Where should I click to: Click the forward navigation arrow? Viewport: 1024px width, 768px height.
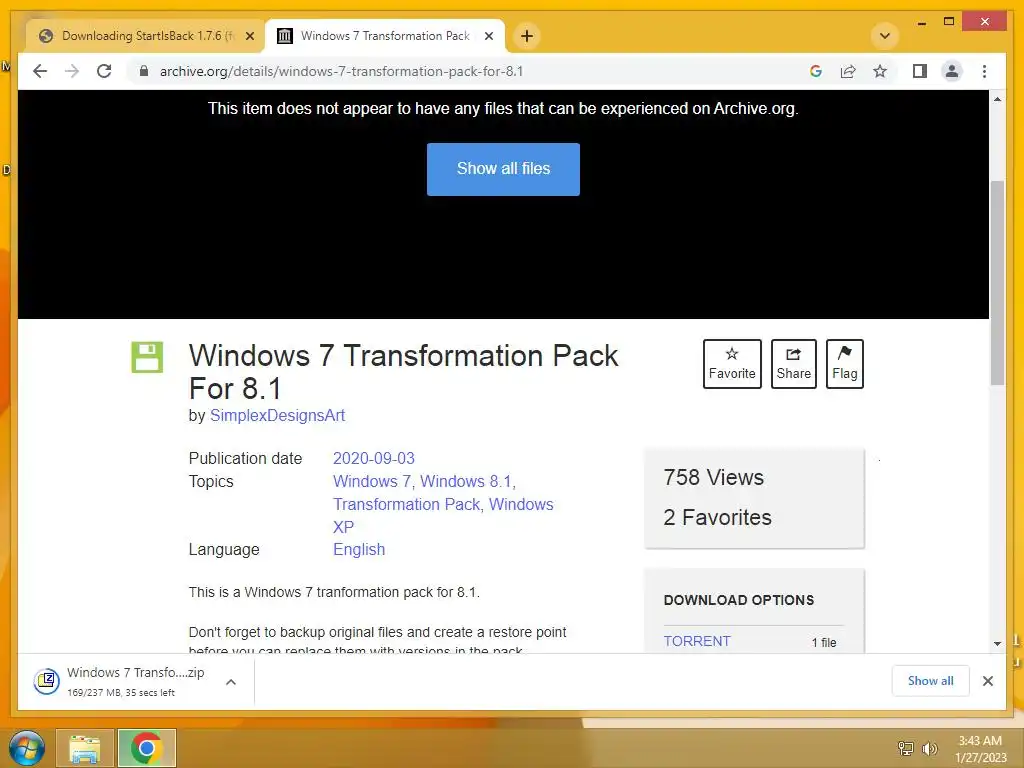click(72, 71)
